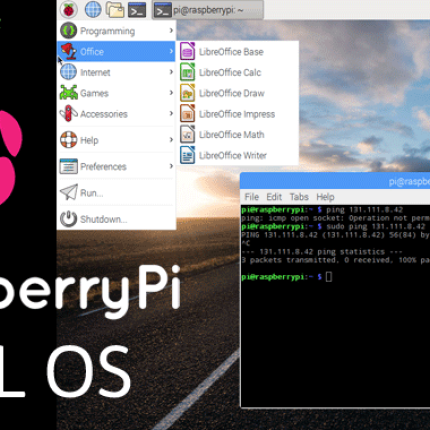The height and width of the screenshot is (430, 430).
Task: Click the '3 packets transmitted' terminal line
Action: (x=336, y=260)
